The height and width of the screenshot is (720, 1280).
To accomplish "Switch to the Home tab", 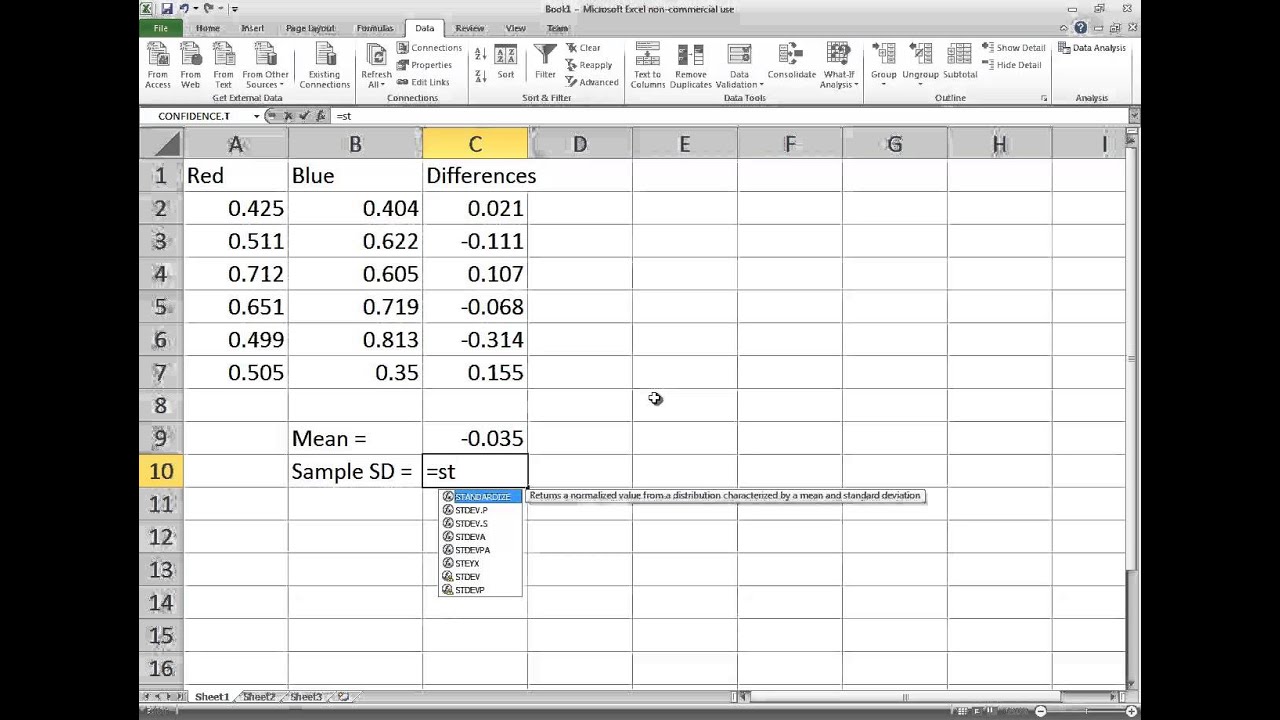I will (208, 28).
